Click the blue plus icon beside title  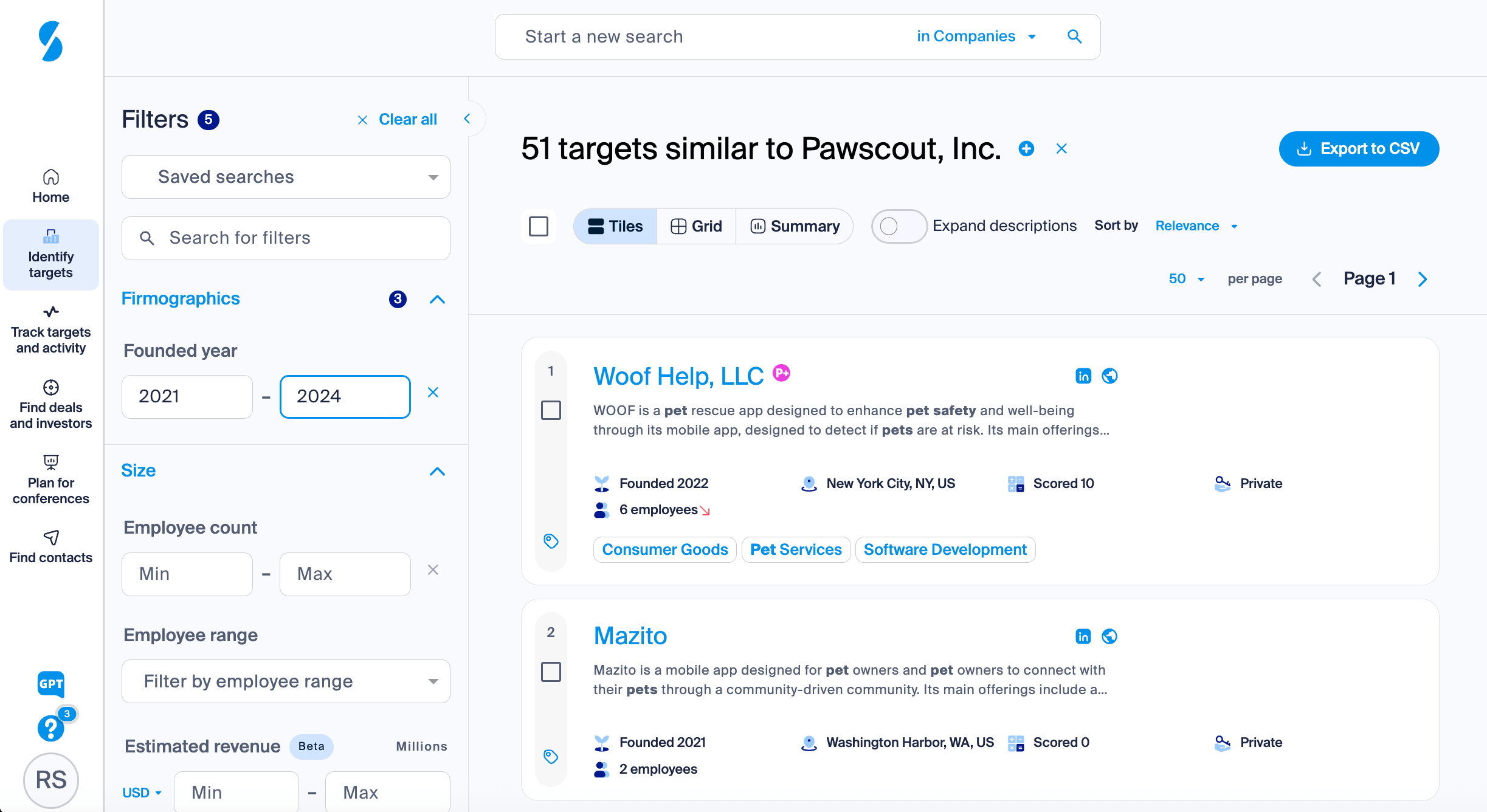[x=1026, y=149]
